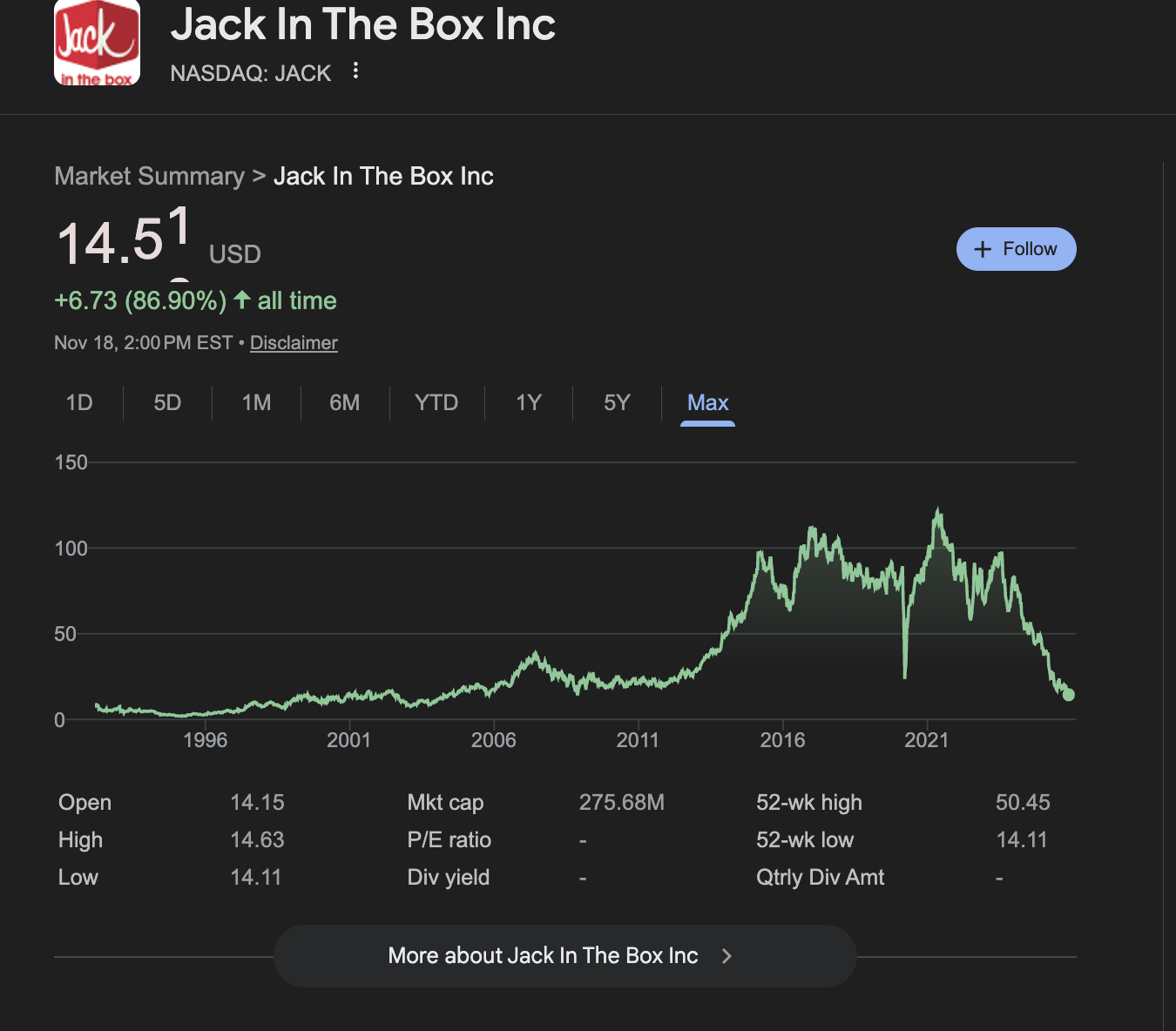Click the Mkt cap value 275.68M

[x=622, y=802]
